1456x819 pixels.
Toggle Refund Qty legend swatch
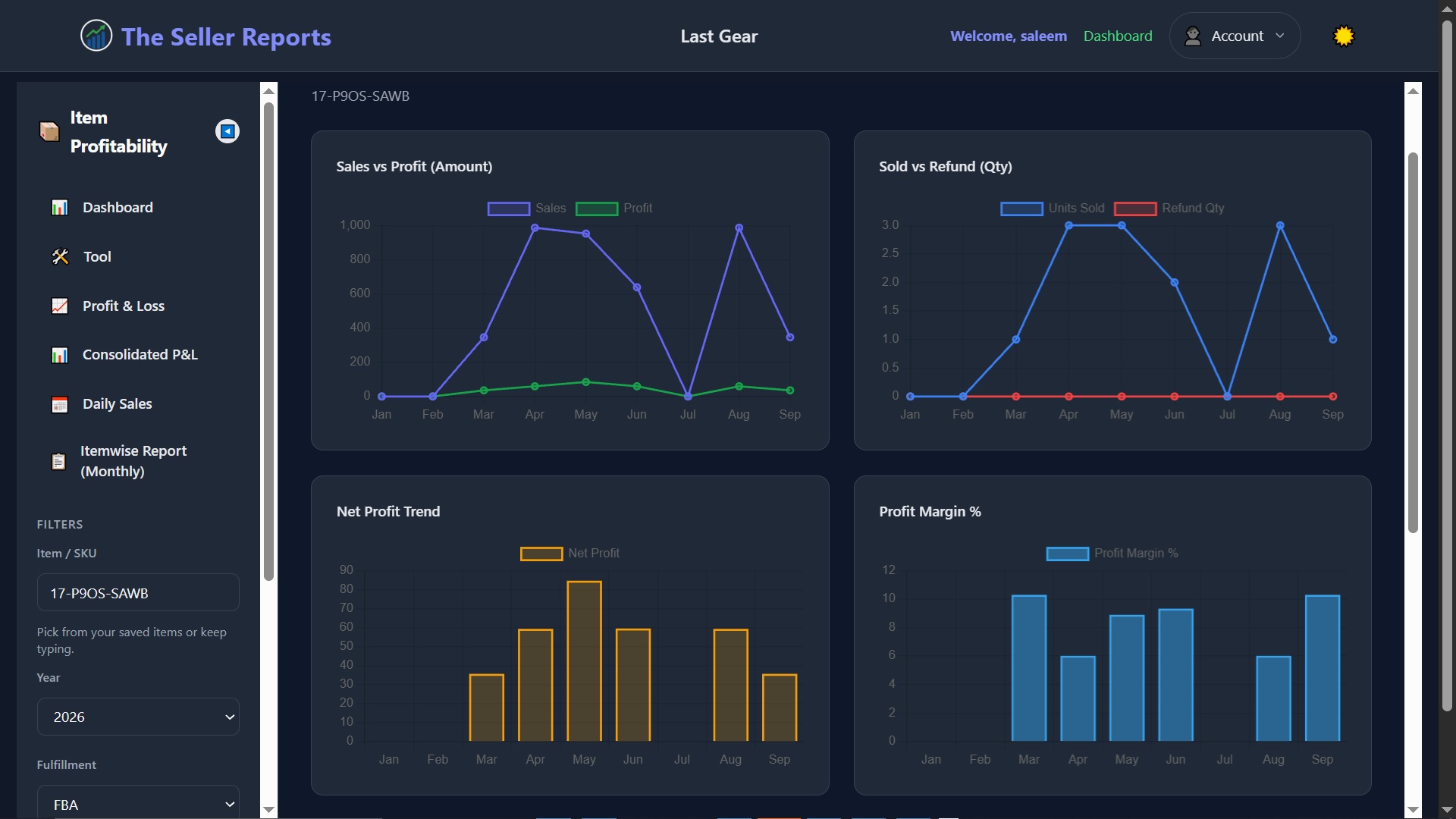(x=1135, y=209)
